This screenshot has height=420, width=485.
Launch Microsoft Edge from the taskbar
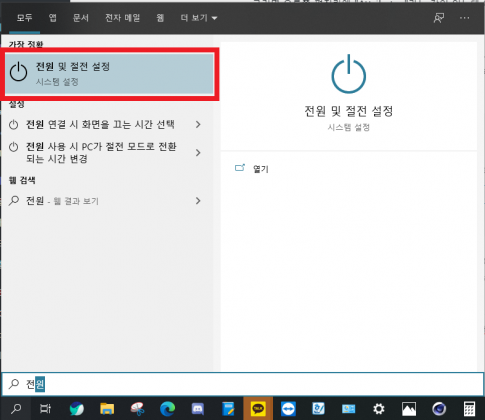click(167, 408)
